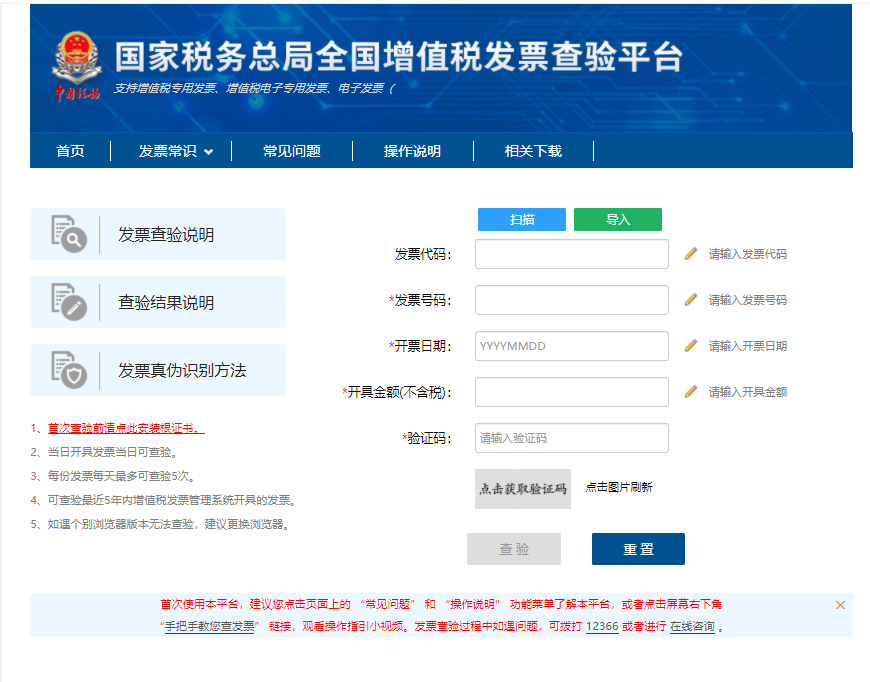Focus the 发票代码 input field
Screen dimensions: 870x682
(571, 254)
